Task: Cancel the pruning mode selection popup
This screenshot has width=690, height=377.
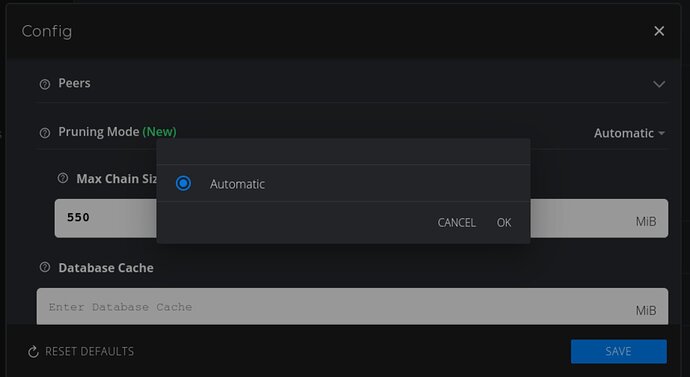Action: pyautogui.click(x=456, y=223)
